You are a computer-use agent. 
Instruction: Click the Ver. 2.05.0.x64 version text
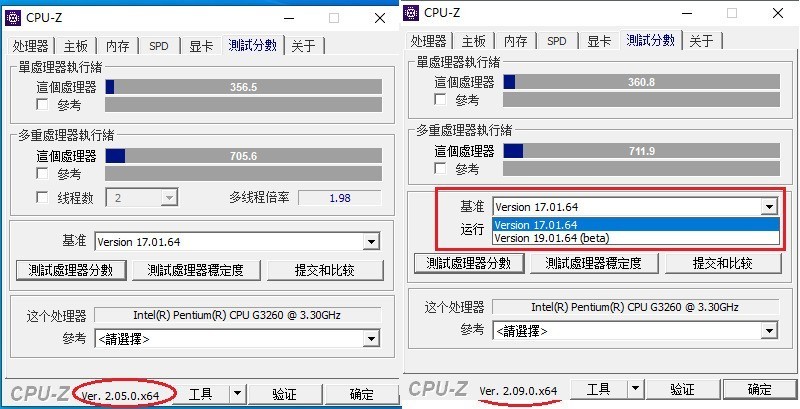point(120,395)
